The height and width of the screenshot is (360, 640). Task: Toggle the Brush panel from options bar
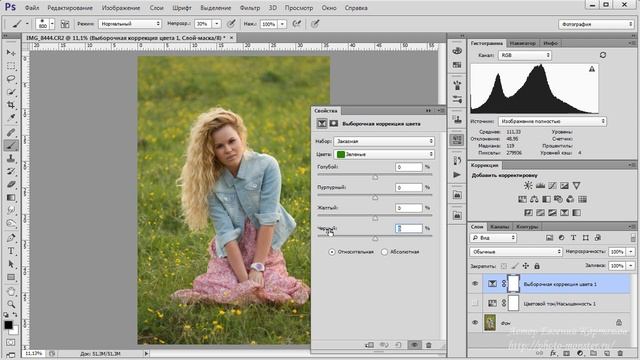[65, 24]
